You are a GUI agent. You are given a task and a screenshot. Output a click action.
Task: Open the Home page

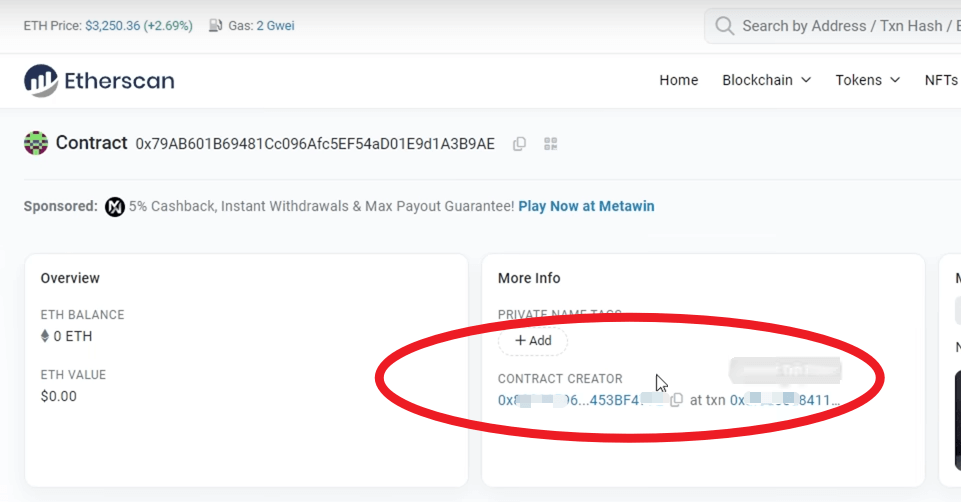pyautogui.click(x=678, y=80)
